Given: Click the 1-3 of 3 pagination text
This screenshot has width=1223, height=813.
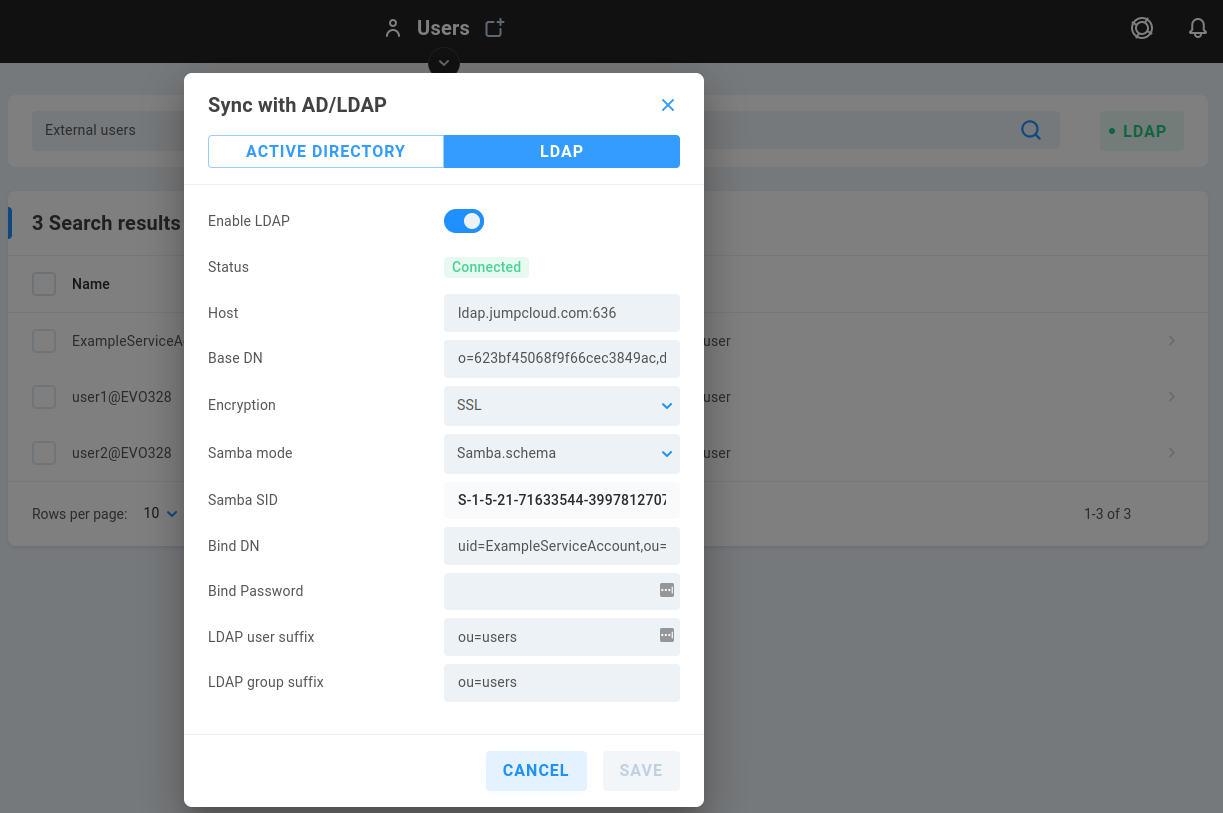Looking at the screenshot, I should coord(1108,514).
